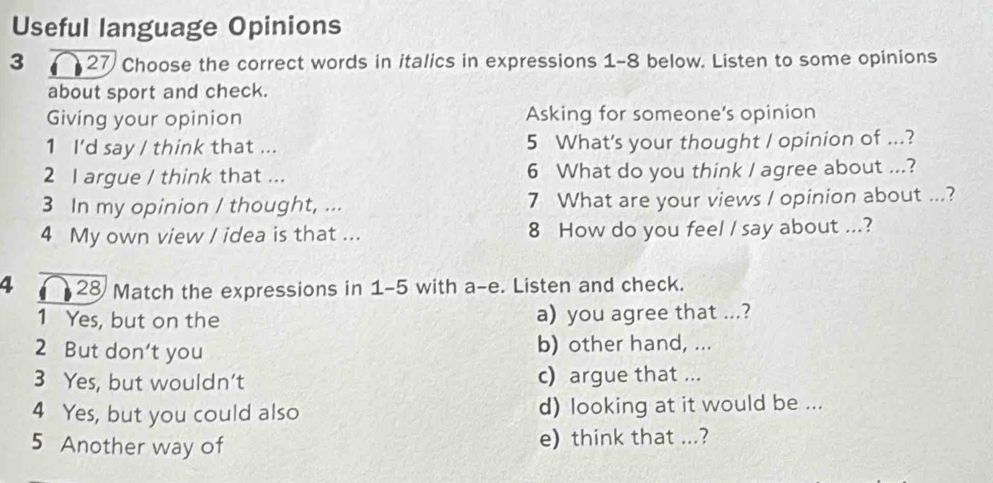Click option d) 'looking at it would be'
Screen dimensions: 993x483
[x=681, y=405]
